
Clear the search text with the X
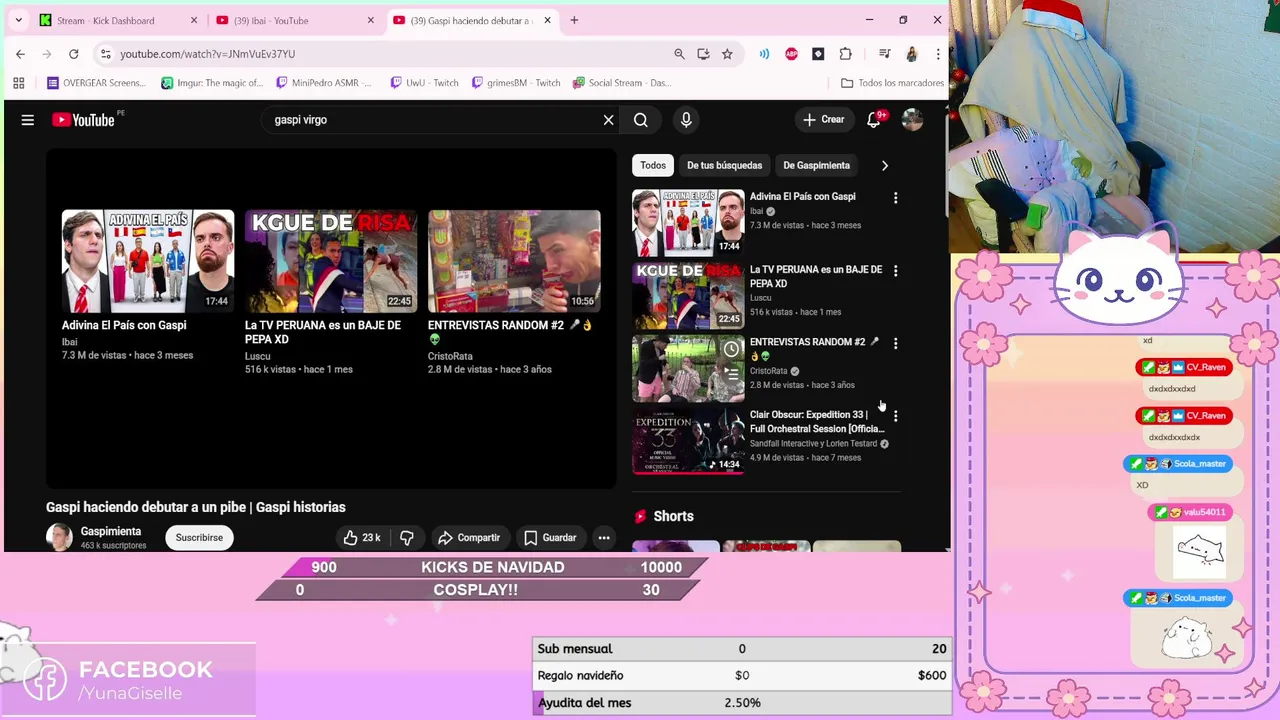pos(608,120)
